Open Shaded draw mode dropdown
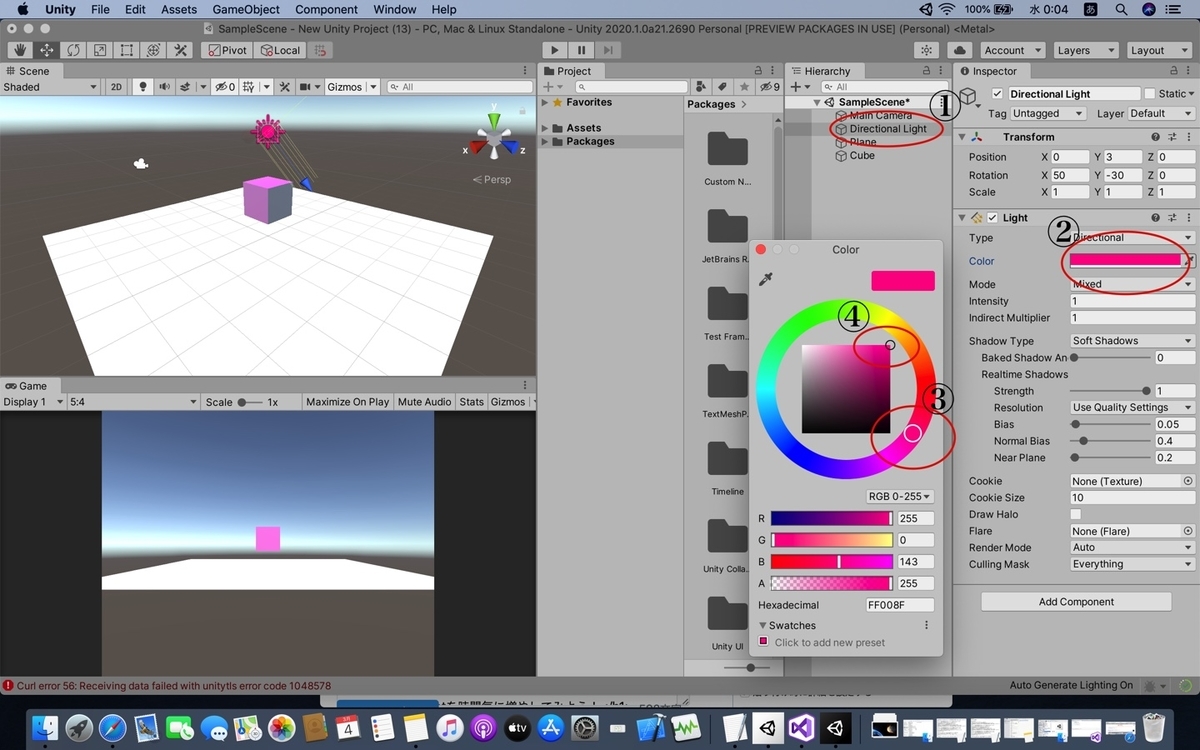Screen dimensions: 1200x750 point(50,87)
